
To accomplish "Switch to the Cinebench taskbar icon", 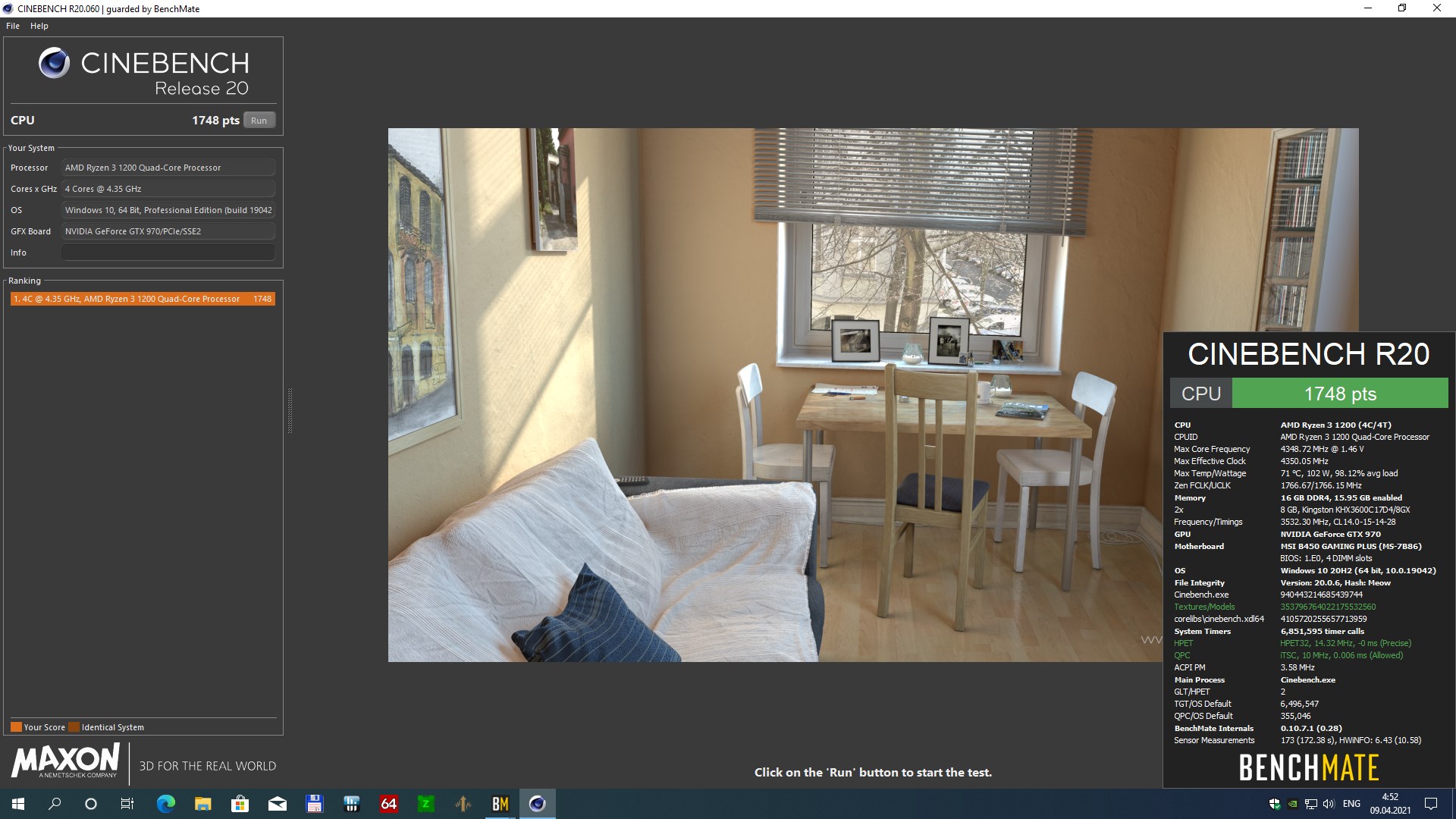I will 537,804.
